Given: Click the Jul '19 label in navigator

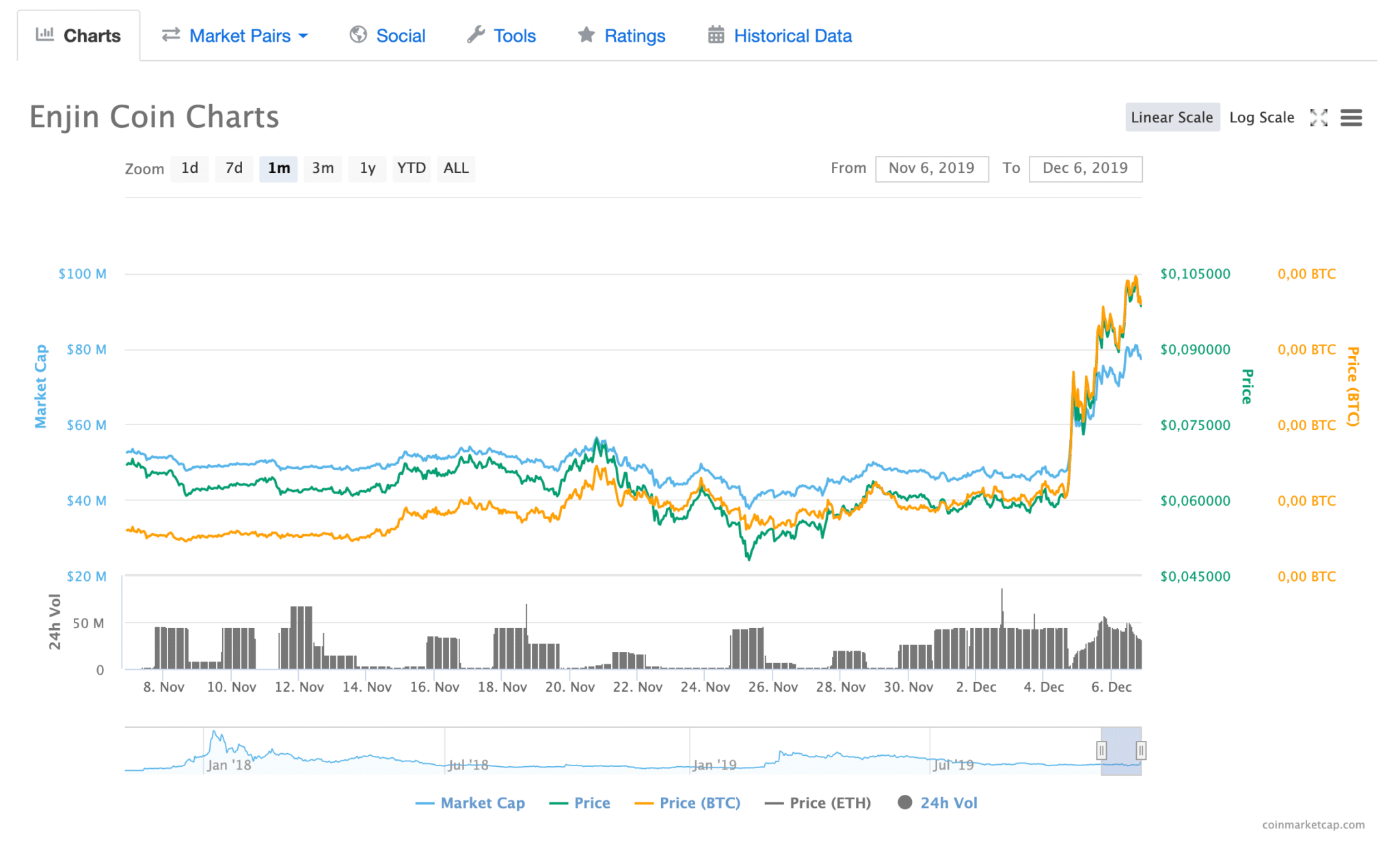Looking at the screenshot, I should (x=953, y=765).
